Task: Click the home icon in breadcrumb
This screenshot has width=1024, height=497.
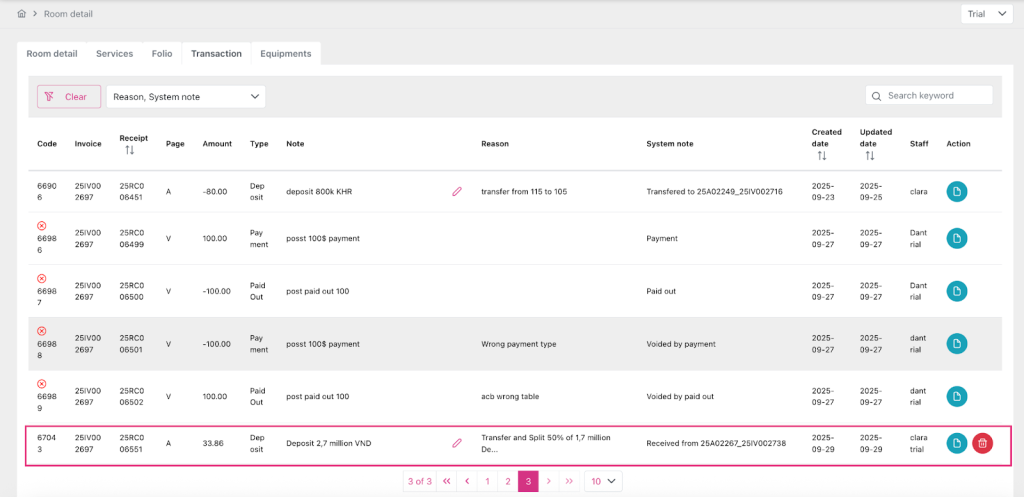Action: [22, 14]
